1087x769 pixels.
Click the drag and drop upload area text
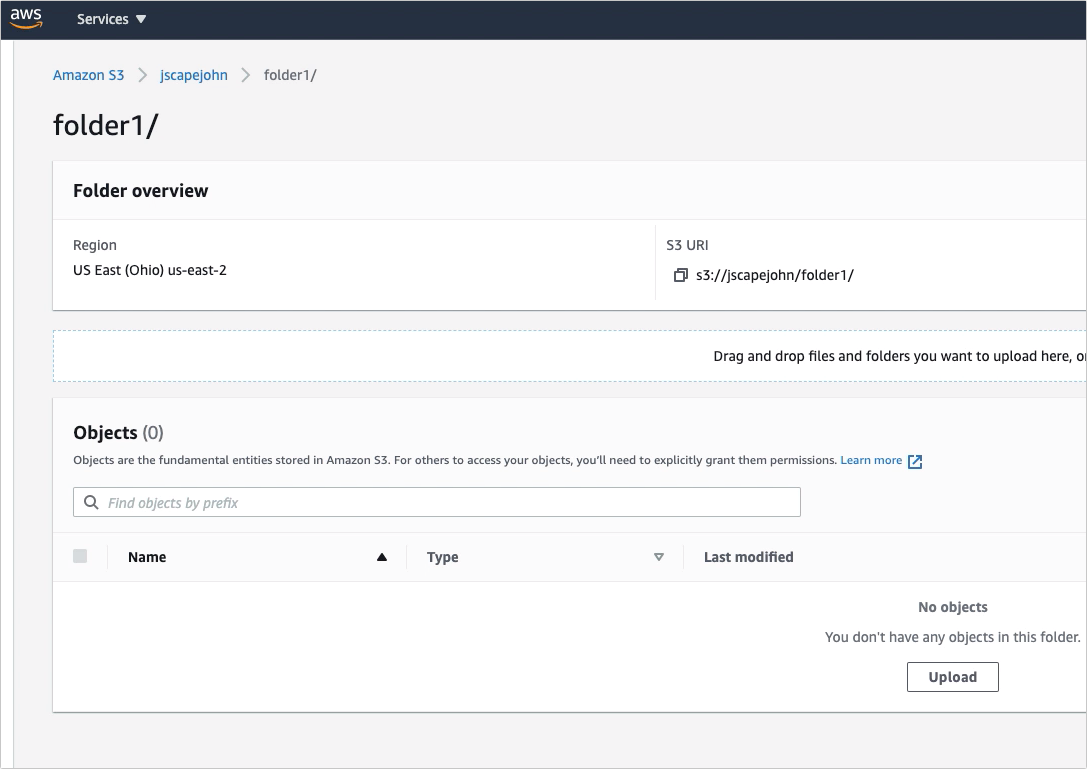click(x=900, y=356)
